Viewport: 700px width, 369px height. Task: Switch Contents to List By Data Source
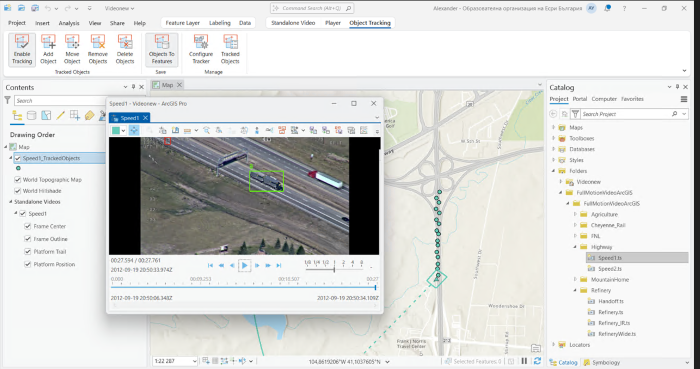click(31, 116)
